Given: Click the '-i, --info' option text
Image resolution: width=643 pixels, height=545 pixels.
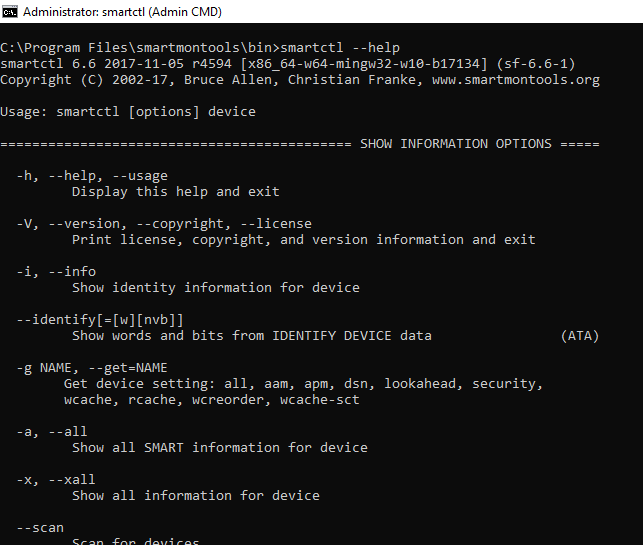Looking at the screenshot, I should pyautogui.click(x=56, y=271).
